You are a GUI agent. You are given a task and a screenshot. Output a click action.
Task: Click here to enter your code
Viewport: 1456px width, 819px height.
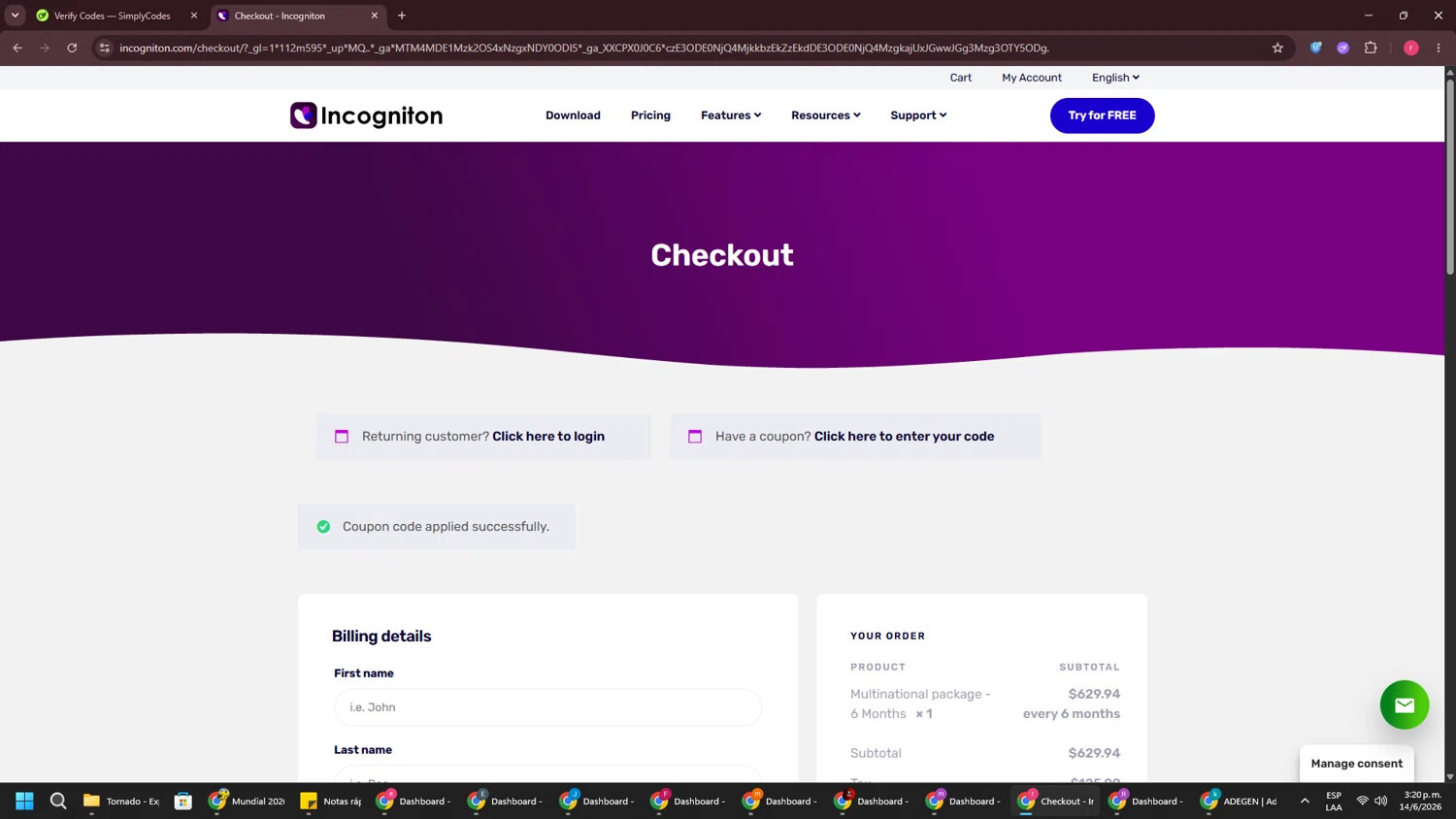tap(904, 437)
